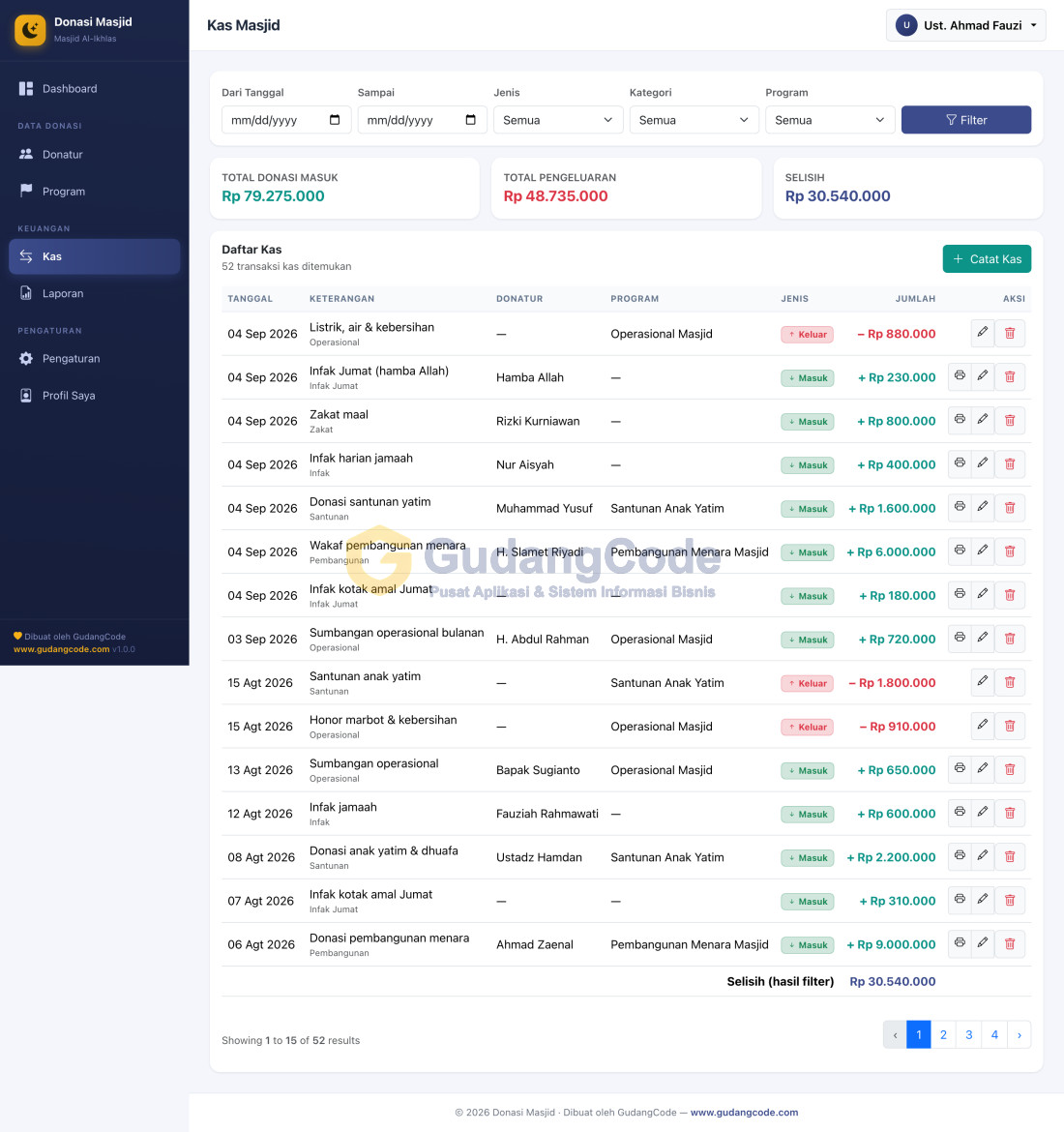Delete the Sumbangan operasional bulanan entry
Image resolution: width=1064 pixels, height=1132 pixels.
point(1010,639)
